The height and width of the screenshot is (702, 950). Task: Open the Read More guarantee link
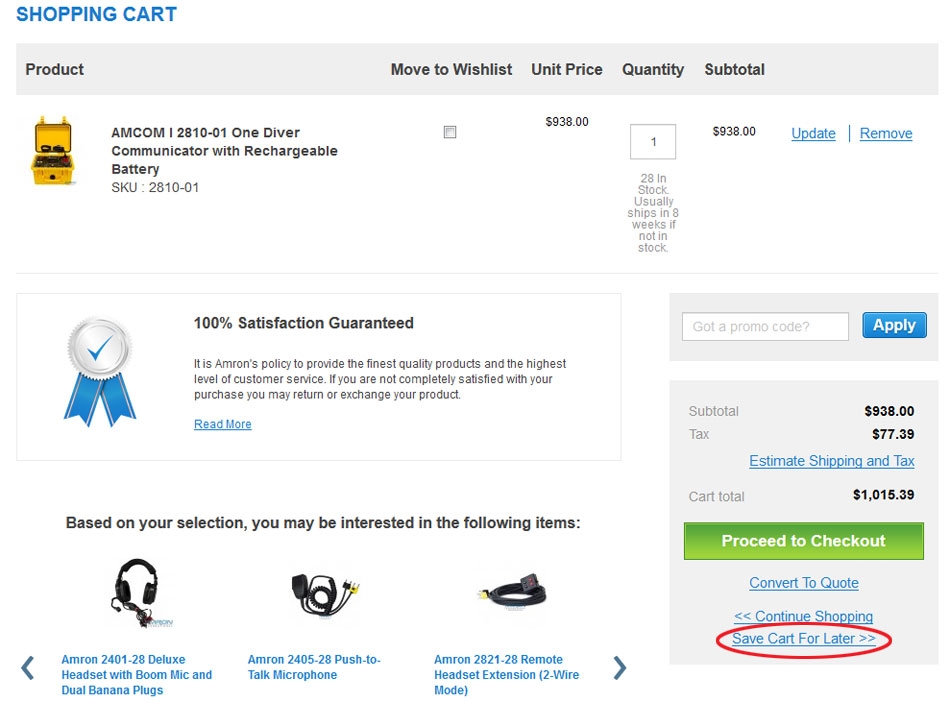(223, 424)
